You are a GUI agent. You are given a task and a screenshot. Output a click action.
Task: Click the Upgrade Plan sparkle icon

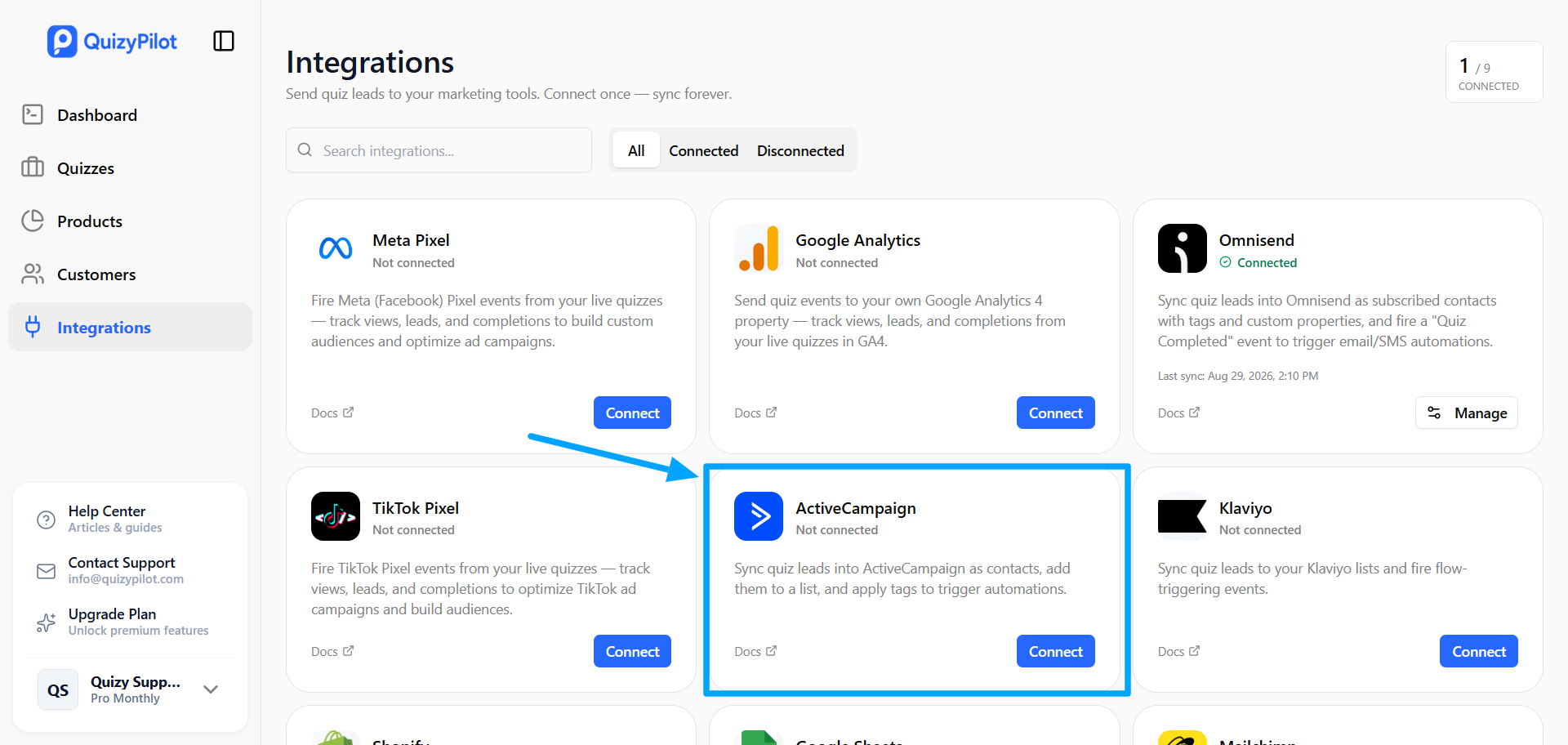pyautogui.click(x=47, y=622)
